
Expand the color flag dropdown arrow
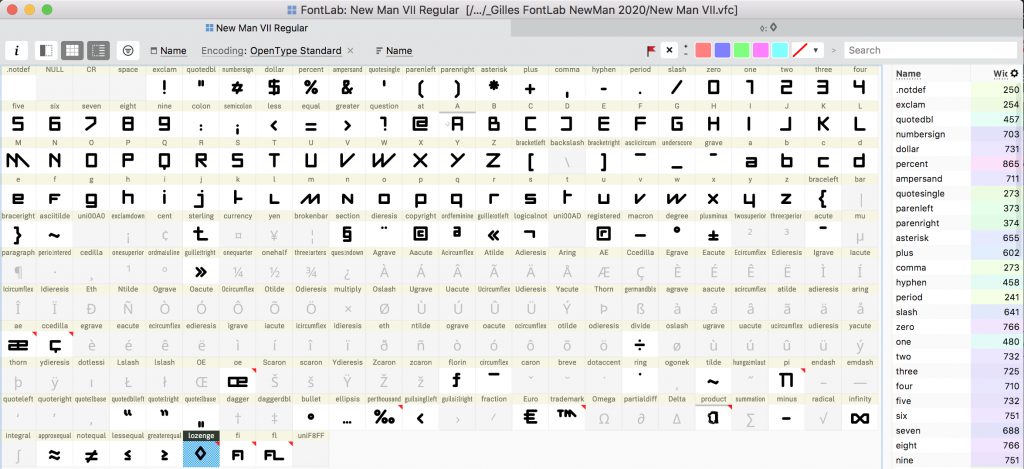(816, 50)
